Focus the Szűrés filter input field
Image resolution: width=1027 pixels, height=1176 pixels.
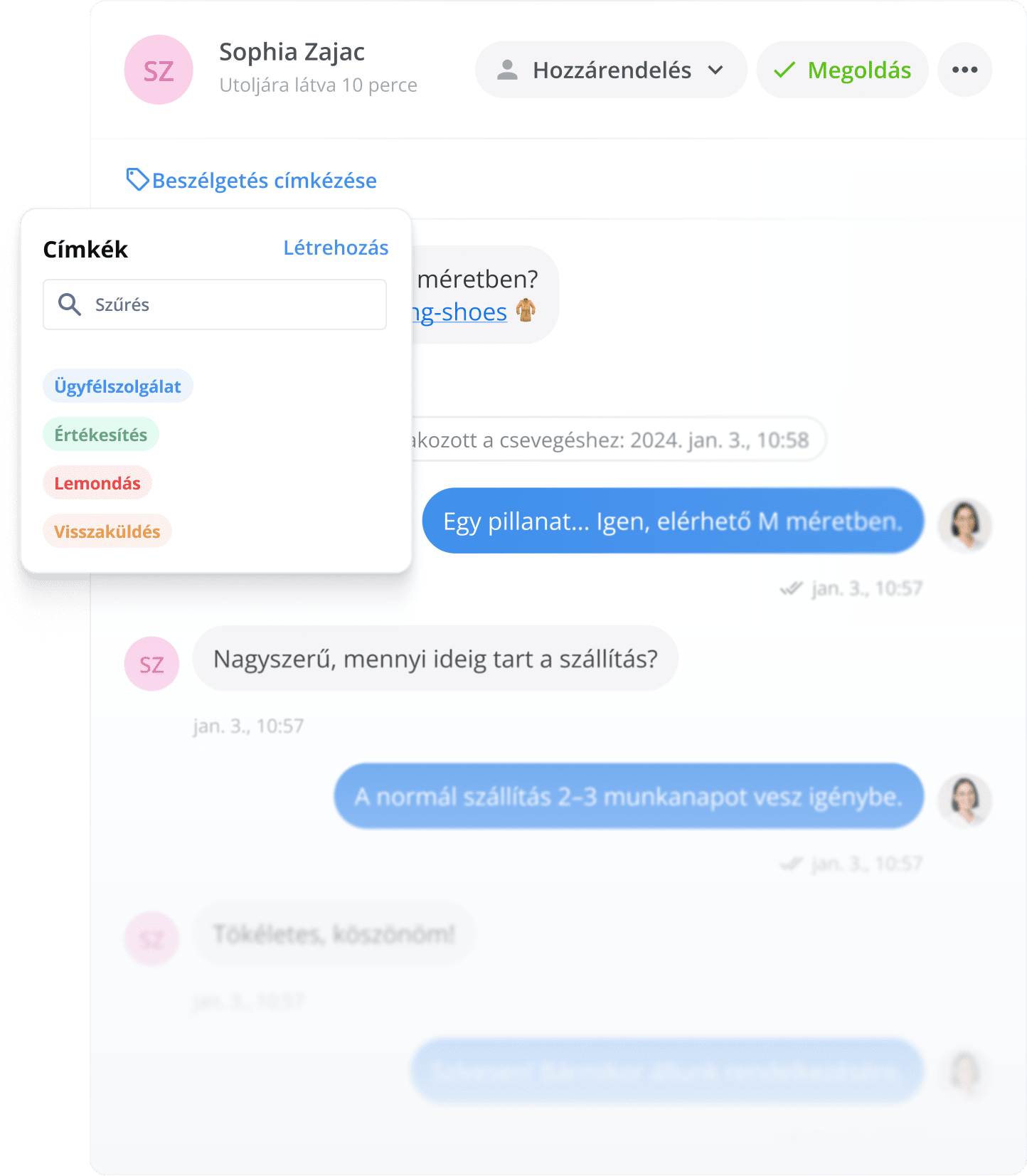click(215, 304)
